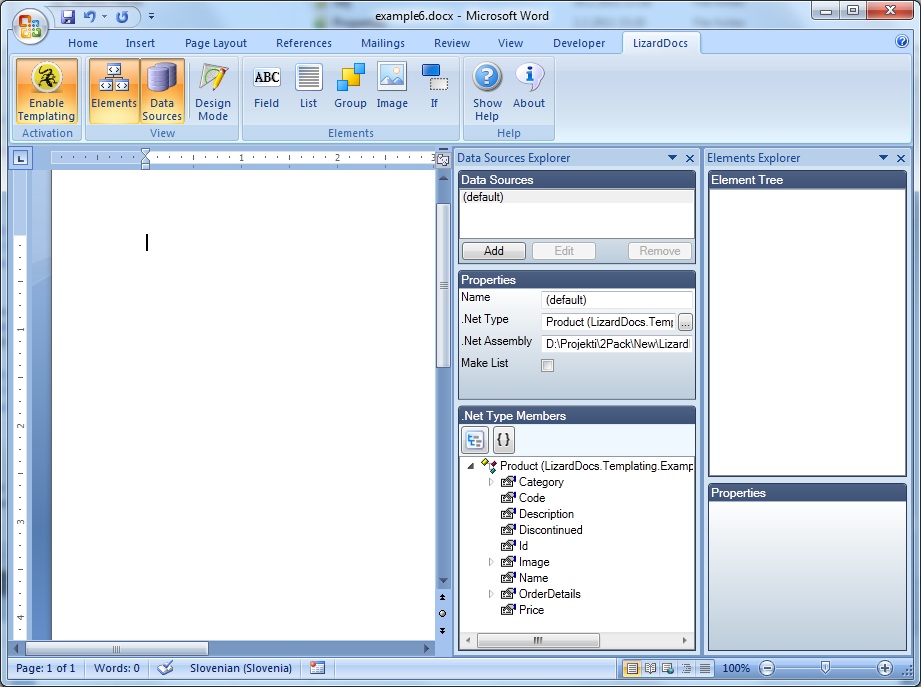
Task: Click Add data source button
Action: [493, 251]
